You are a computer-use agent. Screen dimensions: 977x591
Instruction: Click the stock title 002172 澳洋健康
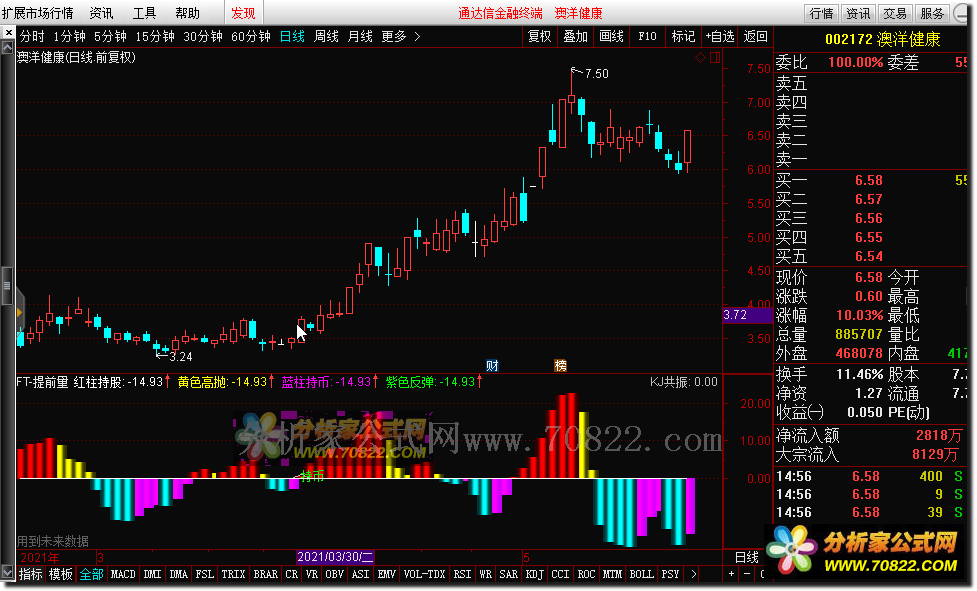[x=883, y=40]
